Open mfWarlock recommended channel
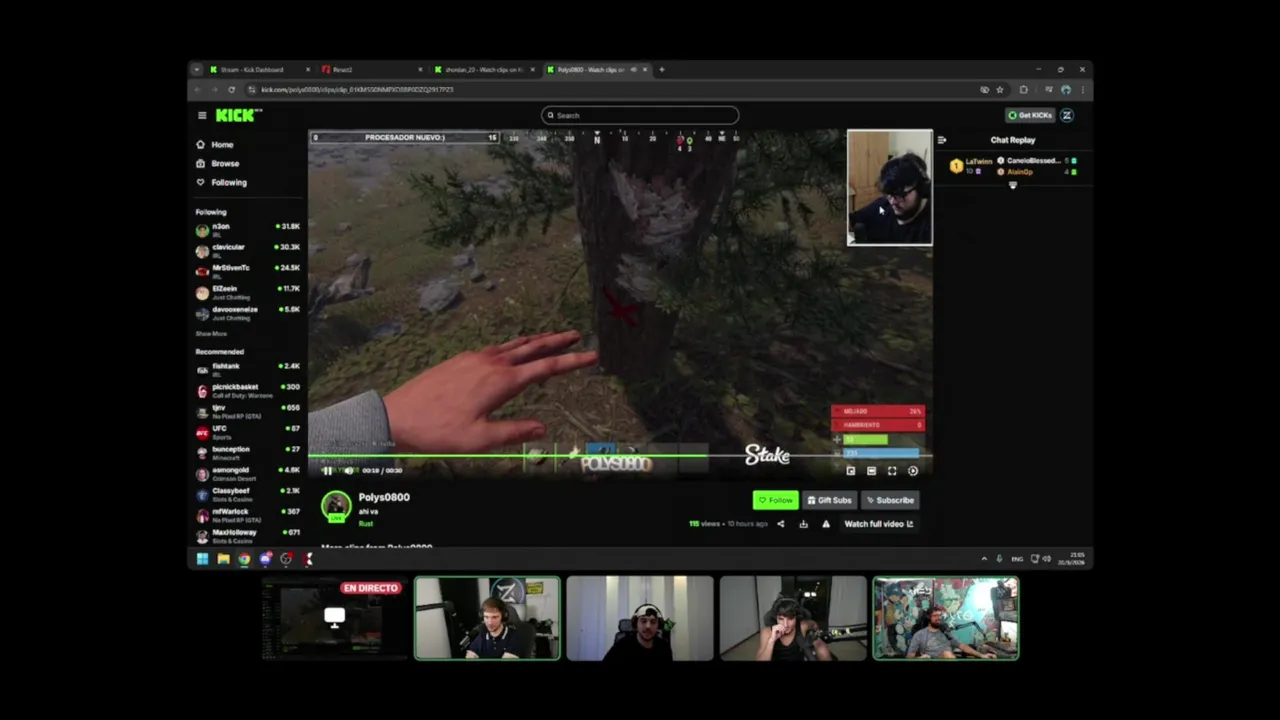The height and width of the screenshot is (720, 1280). (x=248, y=515)
